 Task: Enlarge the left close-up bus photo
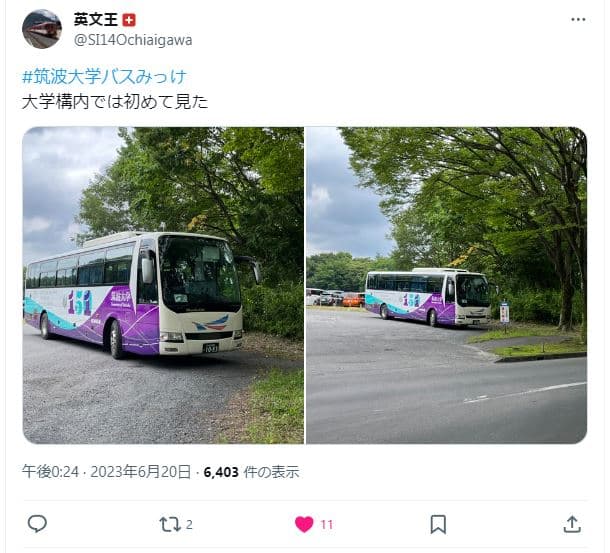click(163, 285)
